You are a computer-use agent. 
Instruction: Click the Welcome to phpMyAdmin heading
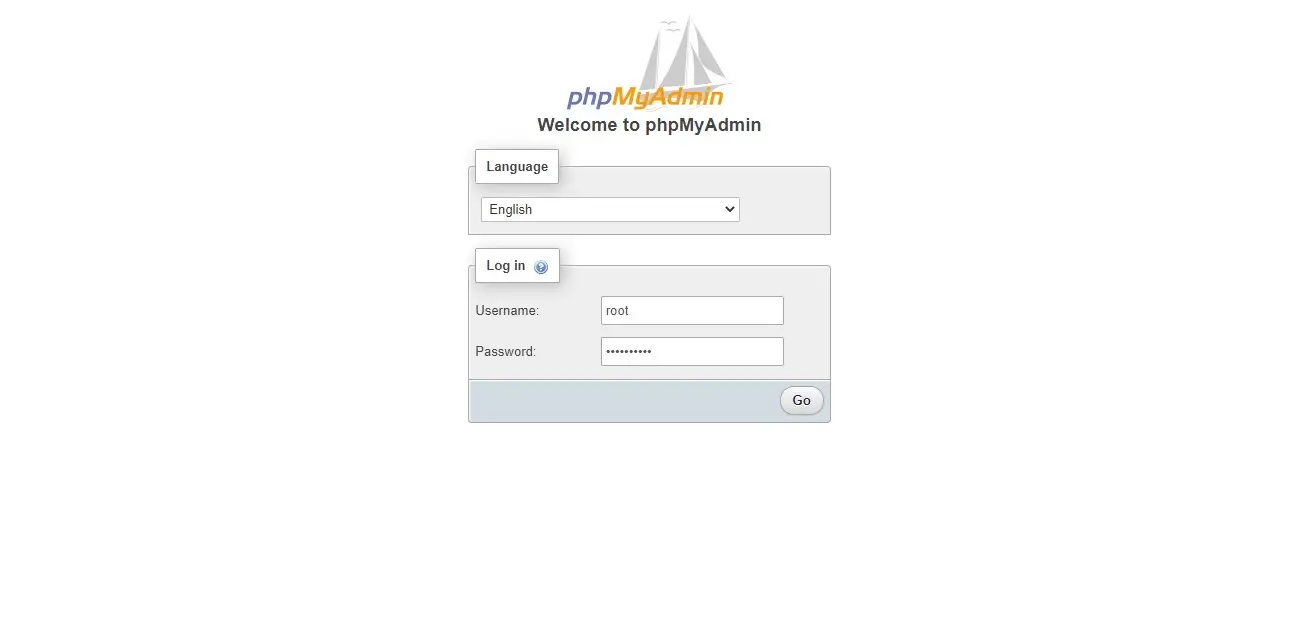[649, 125]
